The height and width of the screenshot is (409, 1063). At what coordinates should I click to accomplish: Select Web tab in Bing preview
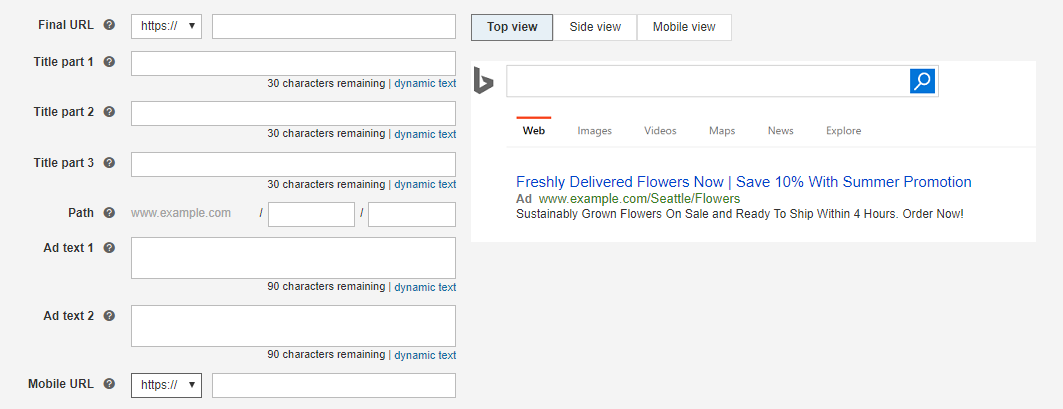(x=534, y=131)
